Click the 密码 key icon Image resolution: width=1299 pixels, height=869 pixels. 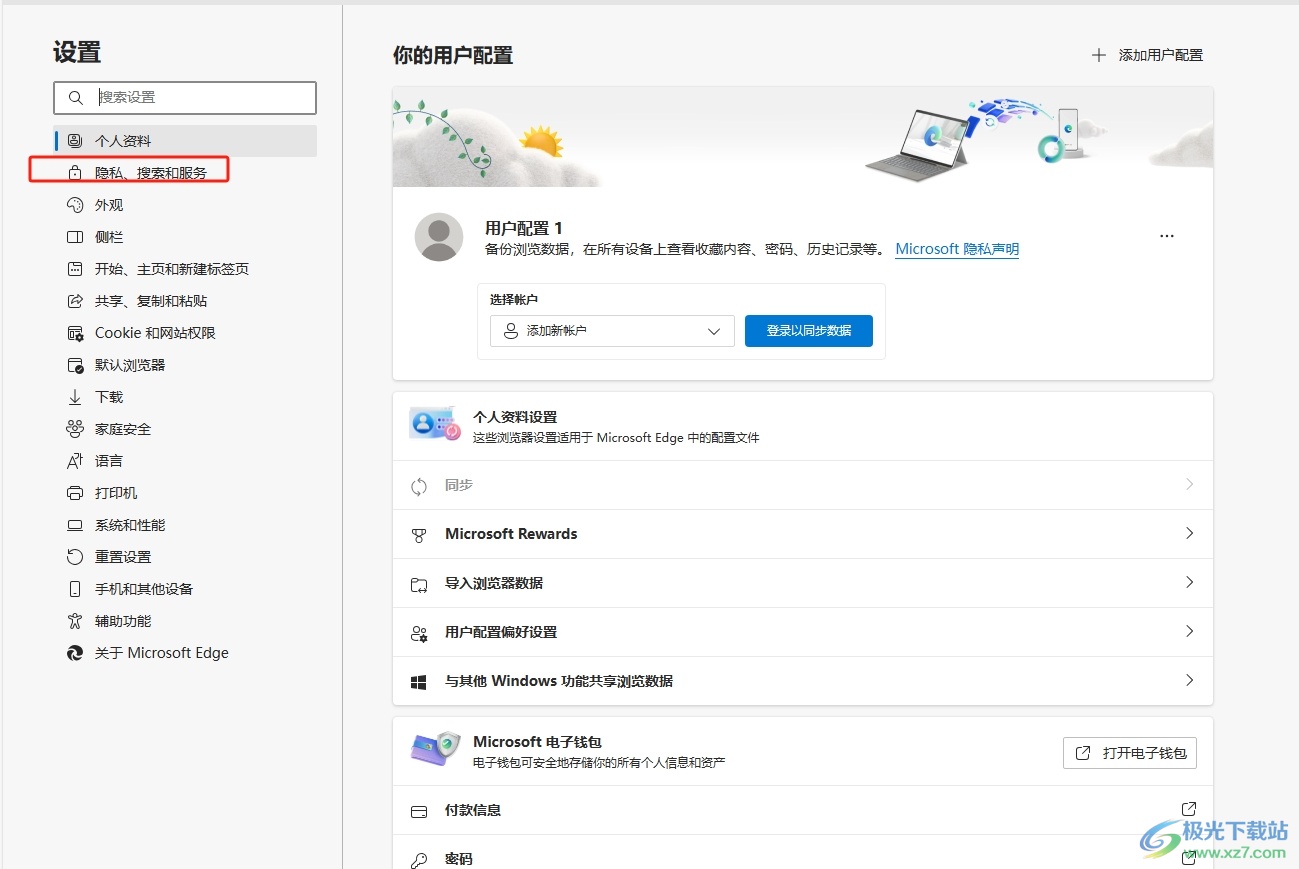click(419, 860)
